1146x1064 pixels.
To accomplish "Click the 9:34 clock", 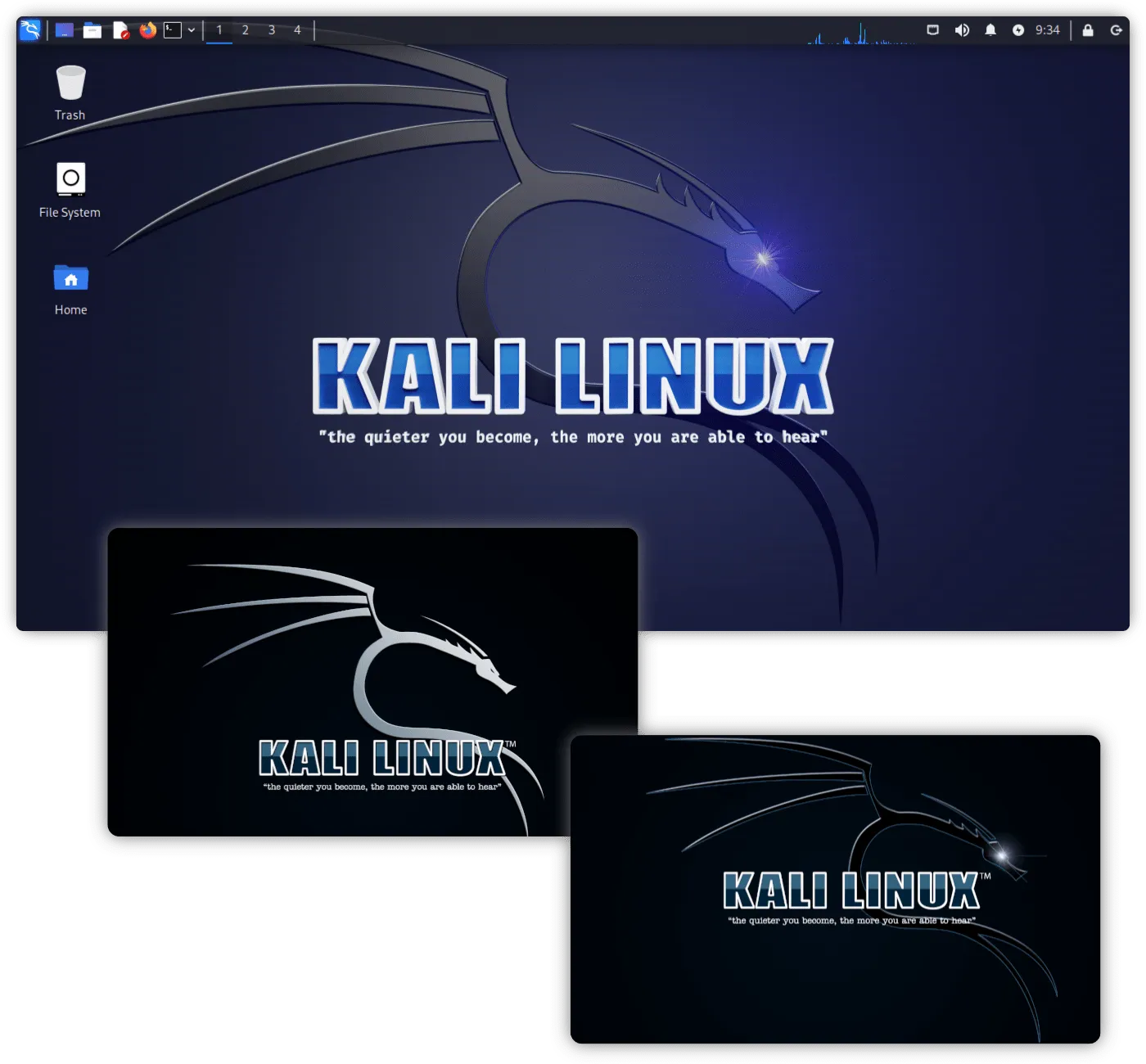I will tap(1048, 30).
